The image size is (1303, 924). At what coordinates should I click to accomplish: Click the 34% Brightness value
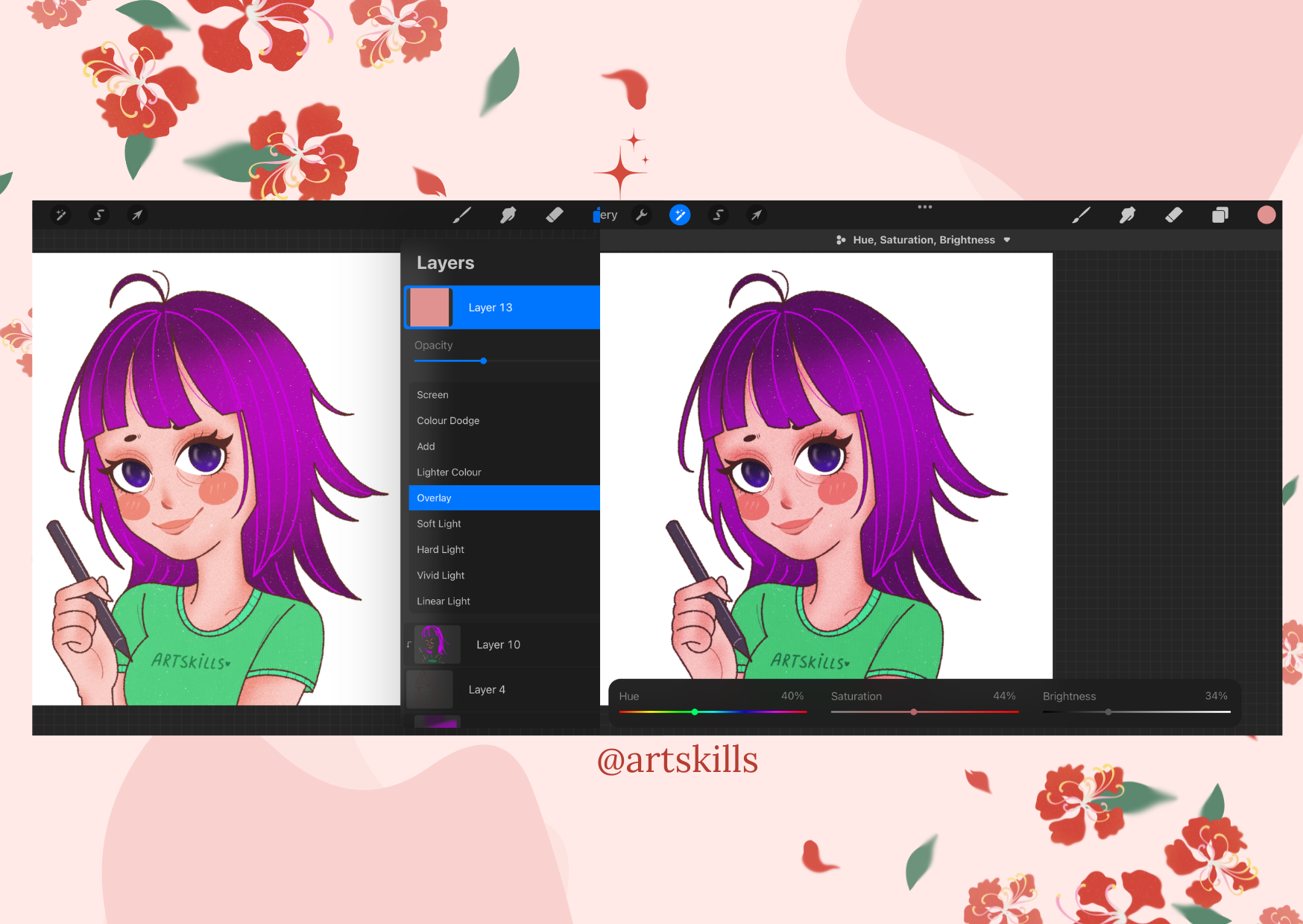click(x=1216, y=696)
